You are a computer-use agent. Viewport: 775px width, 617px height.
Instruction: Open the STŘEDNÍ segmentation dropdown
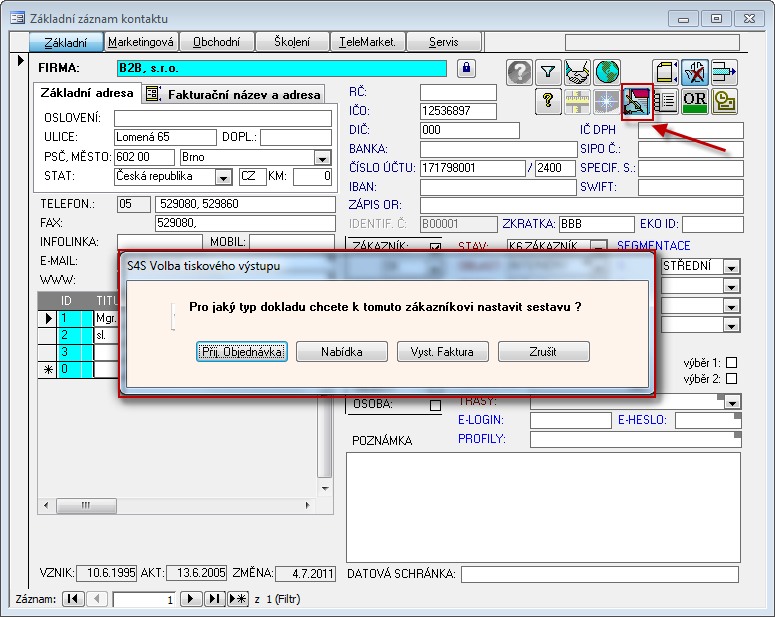pos(731,267)
